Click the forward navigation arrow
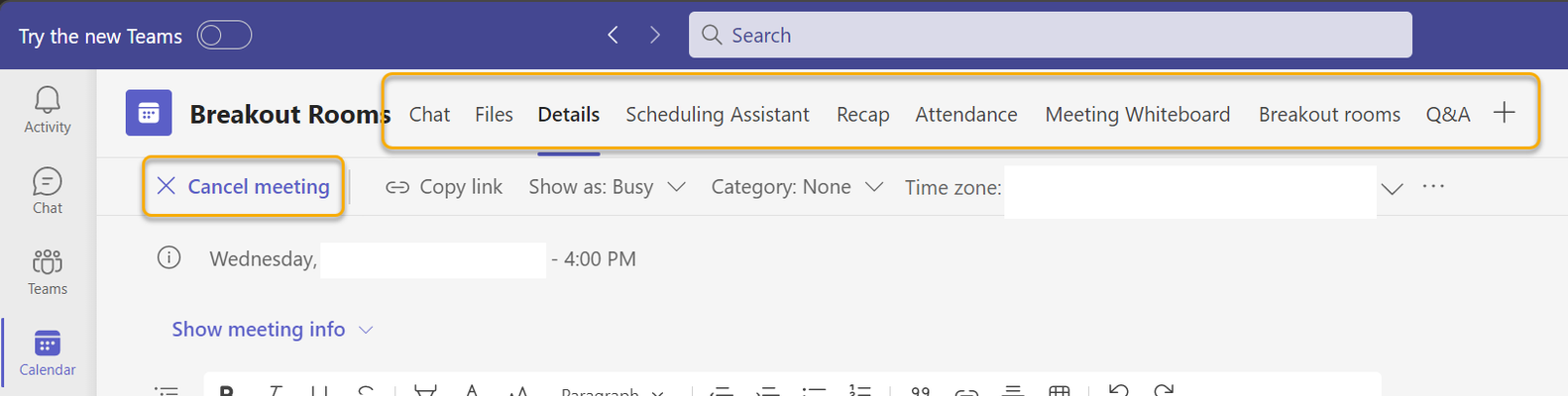This screenshot has height=396, width=1568. click(x=654, y=36)
